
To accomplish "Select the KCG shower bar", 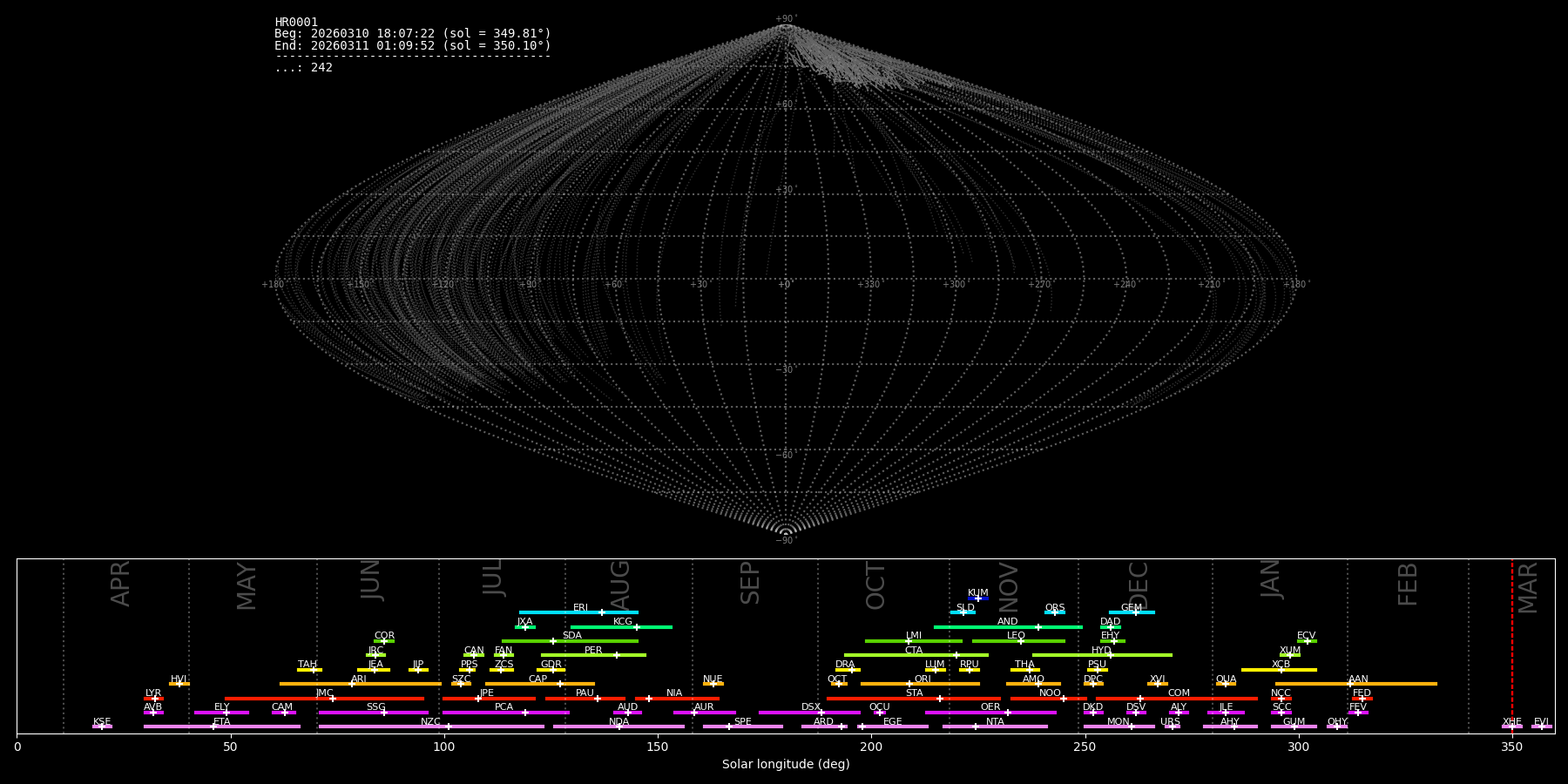I will [x=621, y=627].
